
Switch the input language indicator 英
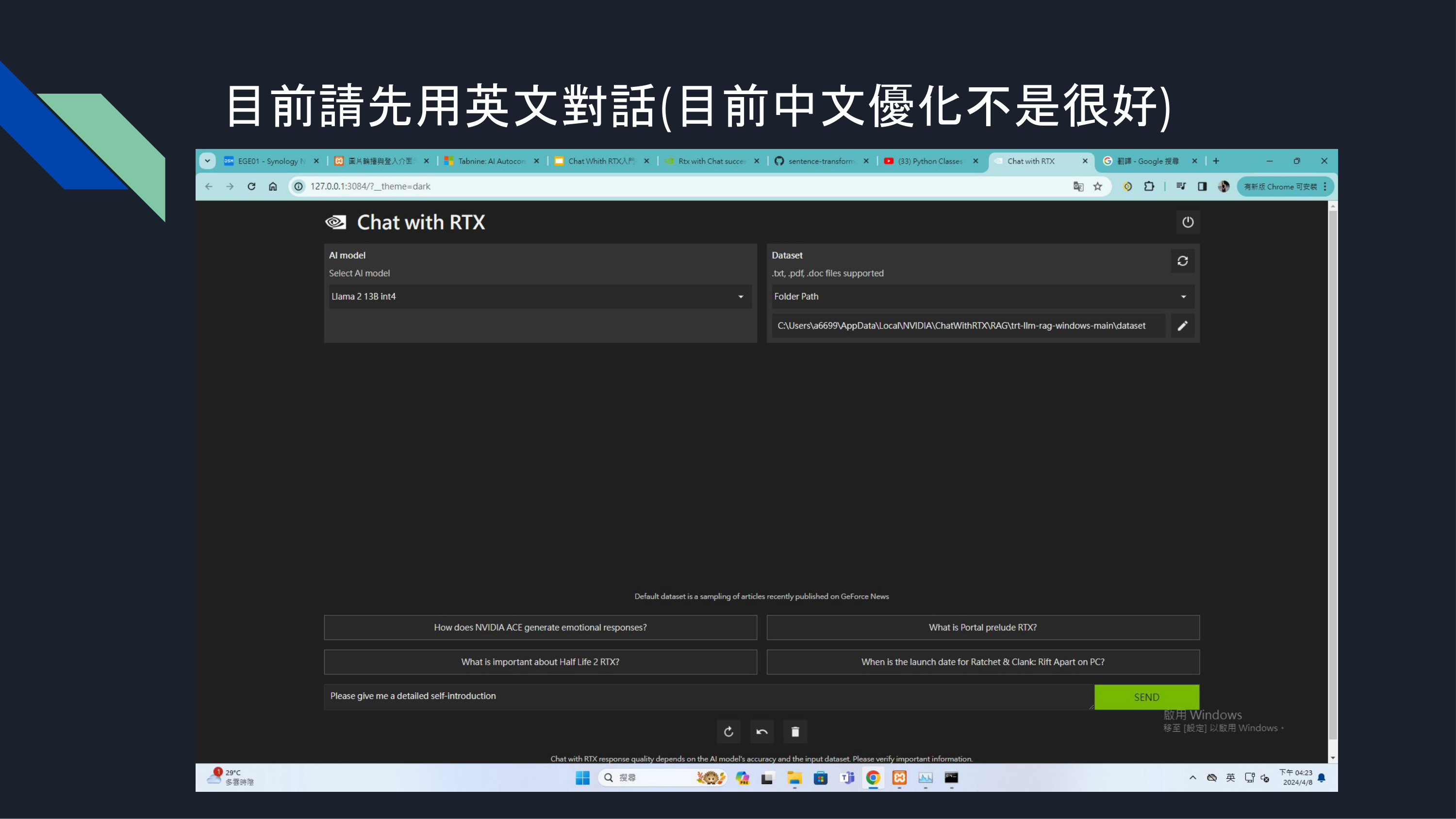tap(1230, 778)
